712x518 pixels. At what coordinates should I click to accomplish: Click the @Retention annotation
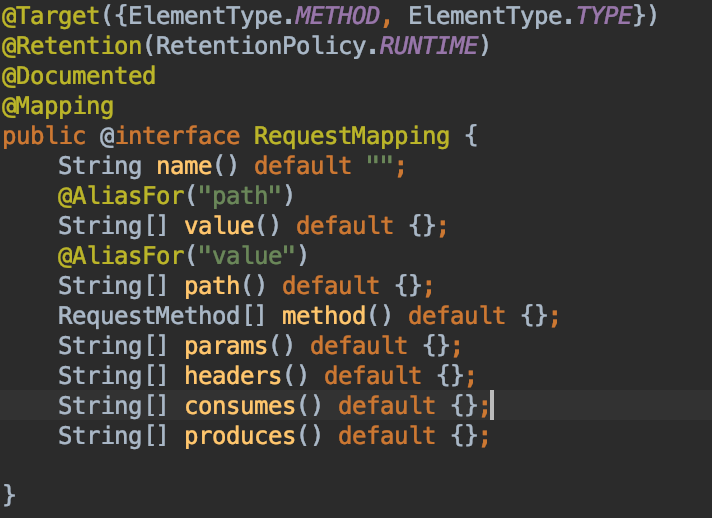tap(60, 45)
